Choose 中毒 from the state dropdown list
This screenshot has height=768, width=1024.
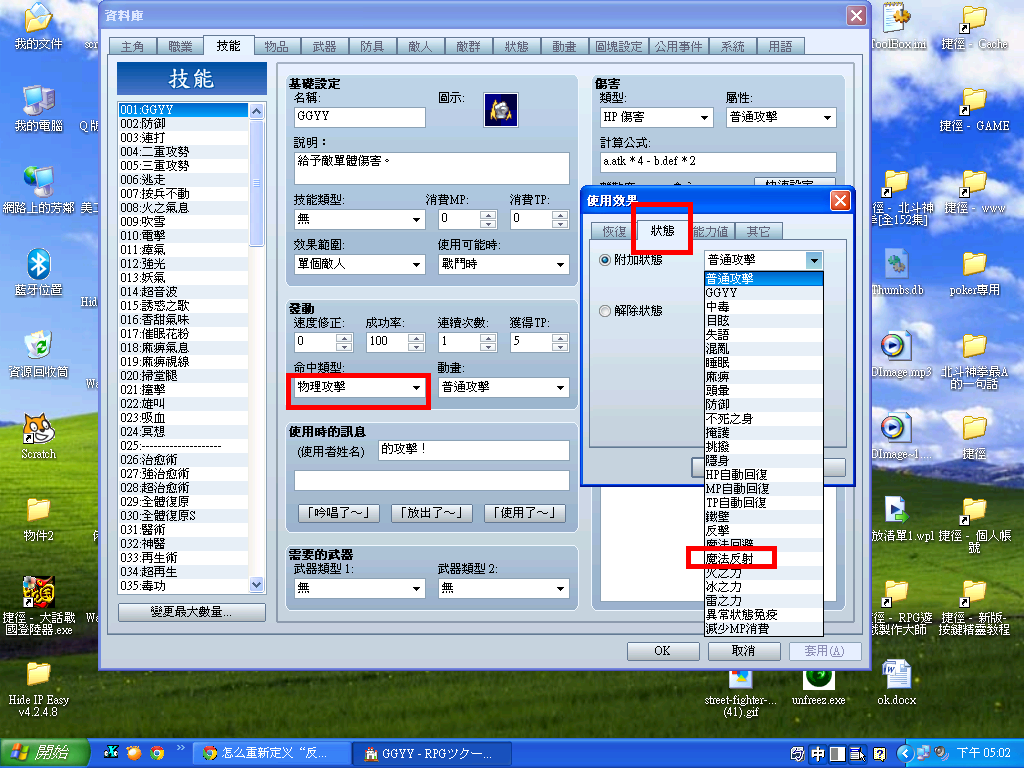click(x=763, y=307)
